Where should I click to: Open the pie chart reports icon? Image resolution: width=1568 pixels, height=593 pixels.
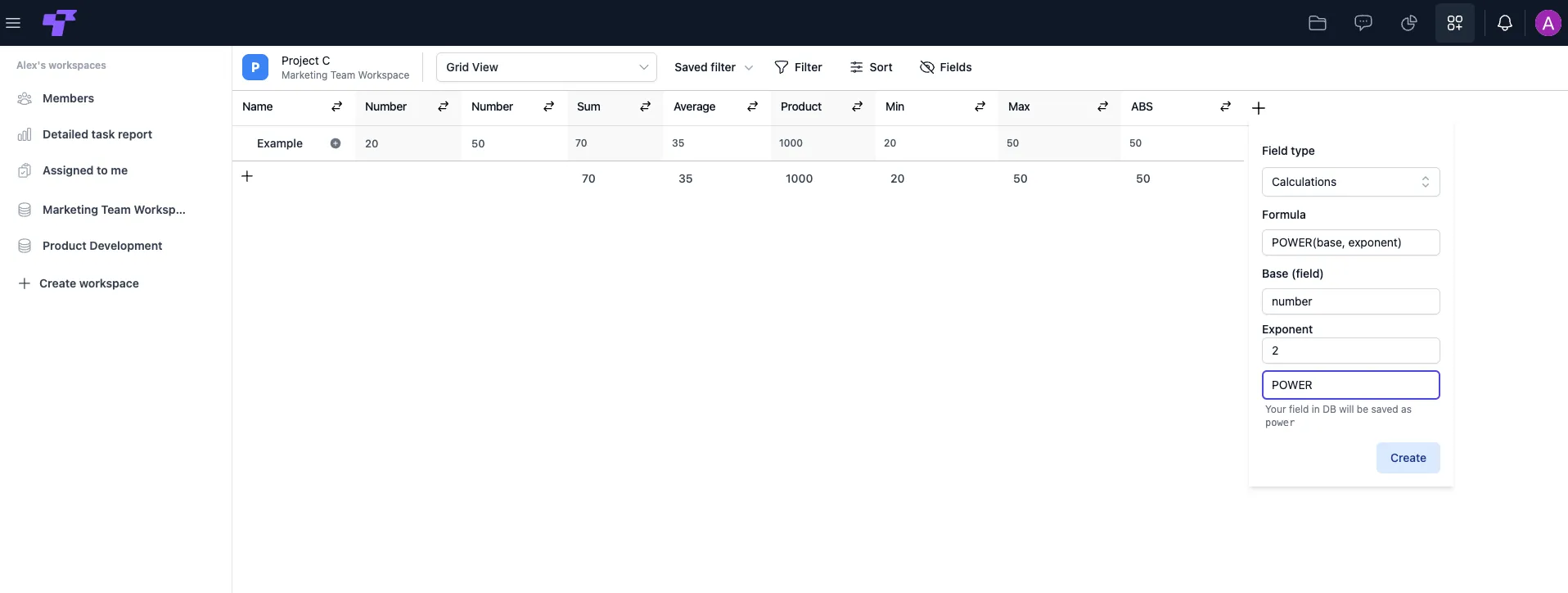tap(1409, 23)
